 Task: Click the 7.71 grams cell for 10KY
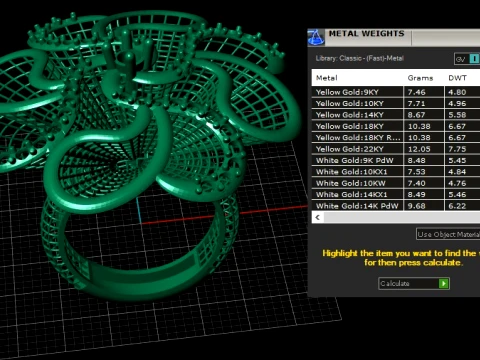point(423,103)
